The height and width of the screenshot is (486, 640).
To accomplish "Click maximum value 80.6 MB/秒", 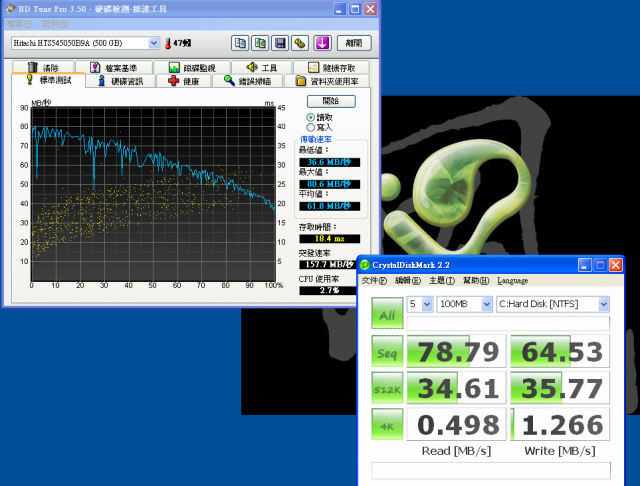I will (329, 184).
